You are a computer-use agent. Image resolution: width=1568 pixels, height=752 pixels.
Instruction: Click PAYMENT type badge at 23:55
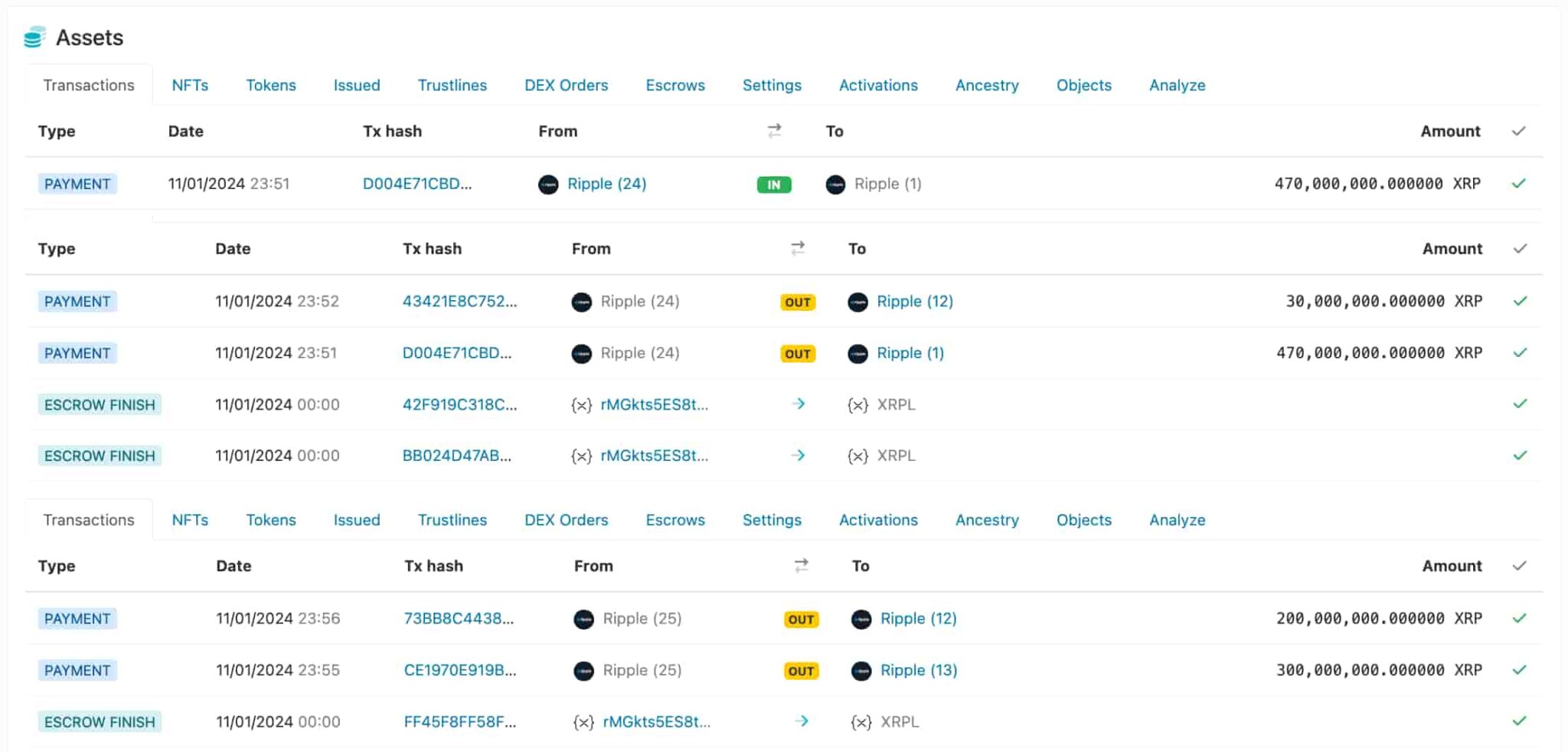tap(77, 670)
